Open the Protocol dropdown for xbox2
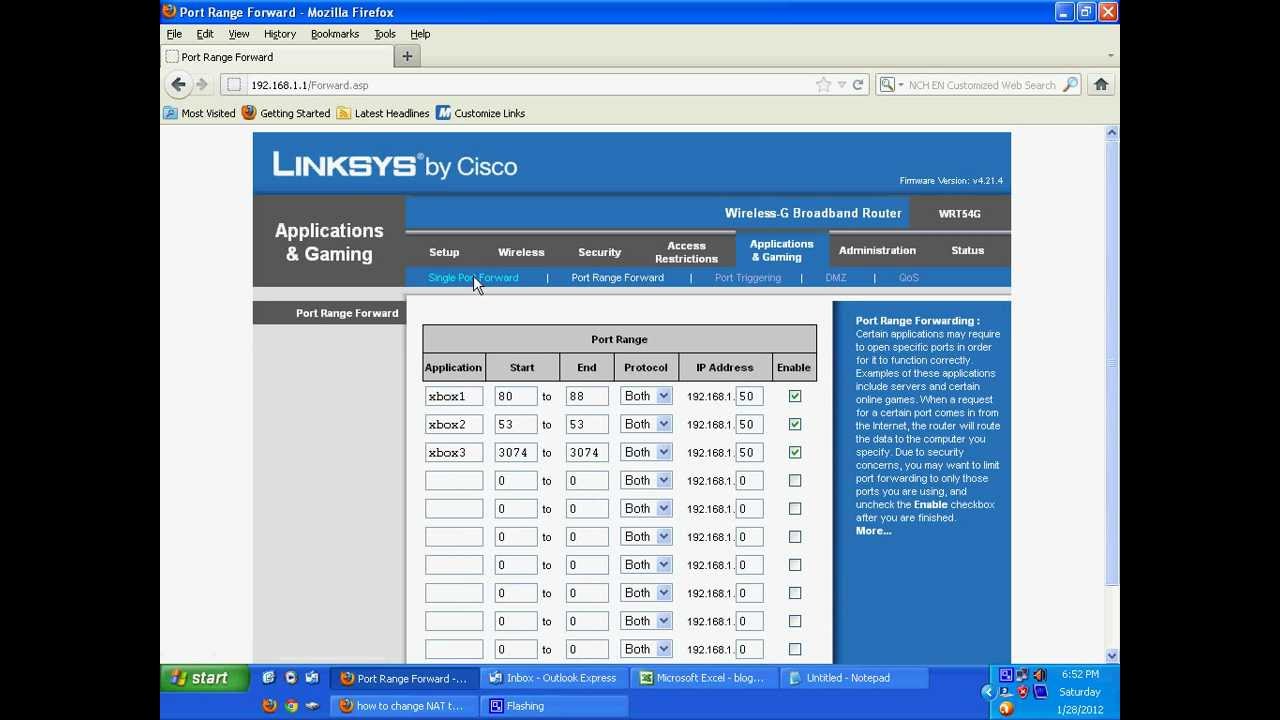 pyautogui.click(x=646, y=424)
